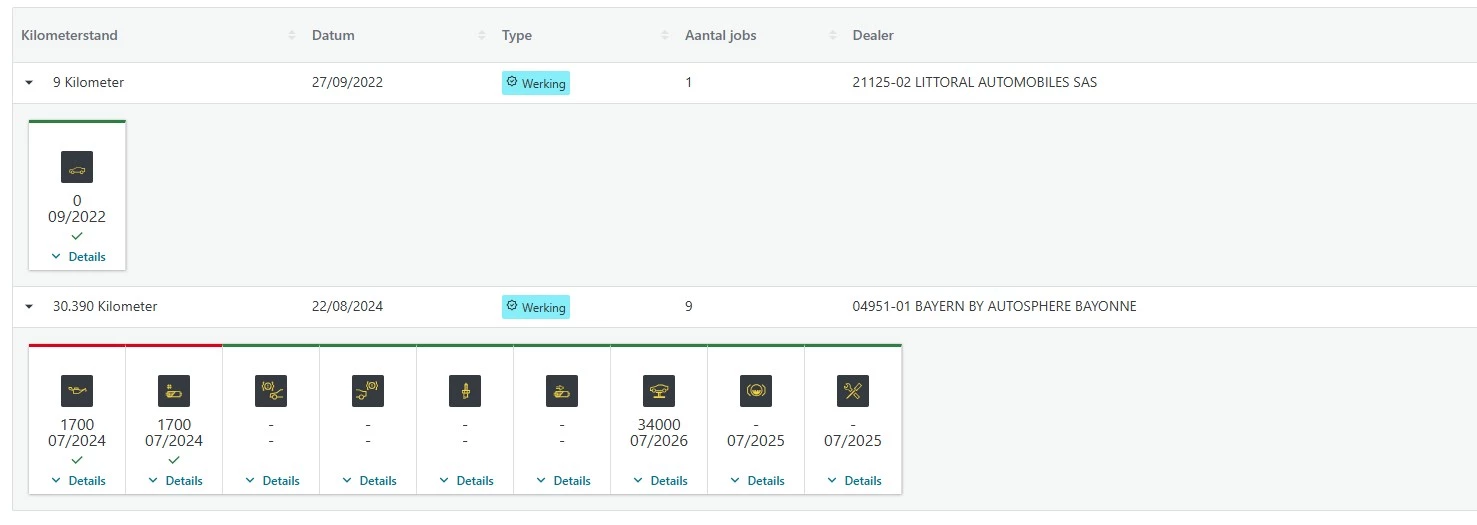Select the brake fluid warning icon

756,391
